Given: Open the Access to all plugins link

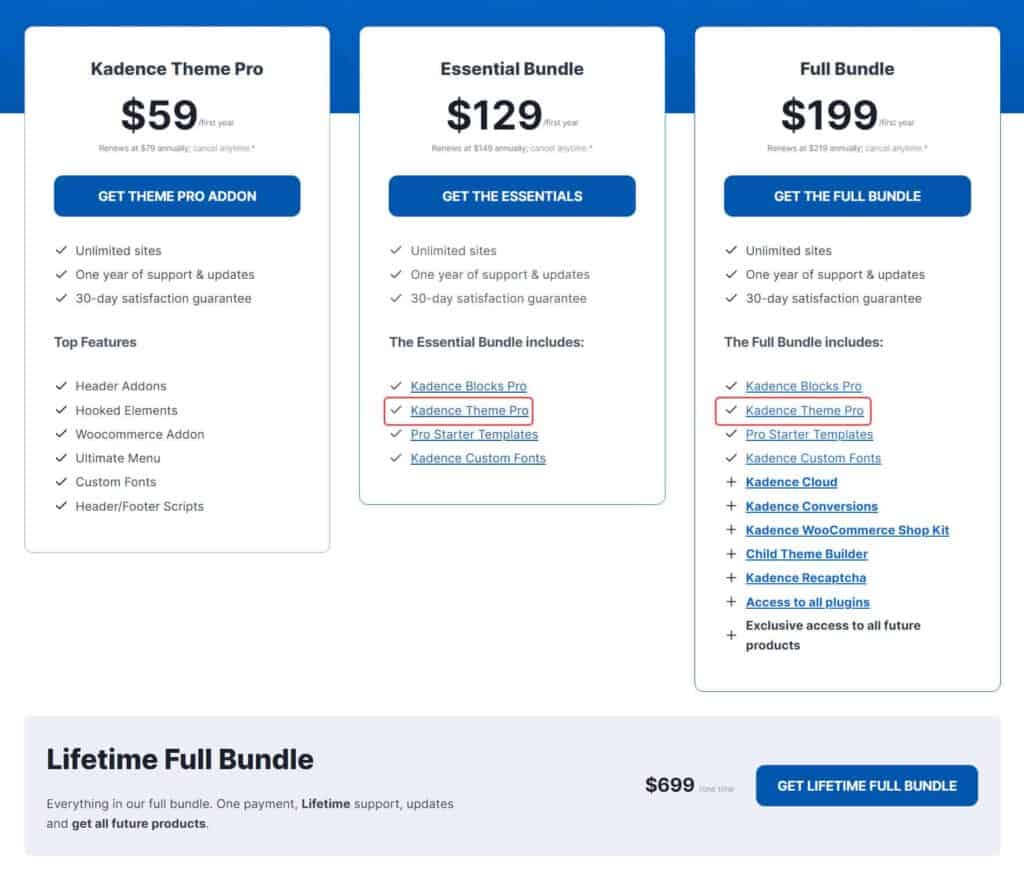Looking at the screenshot, I should point(807,602).
